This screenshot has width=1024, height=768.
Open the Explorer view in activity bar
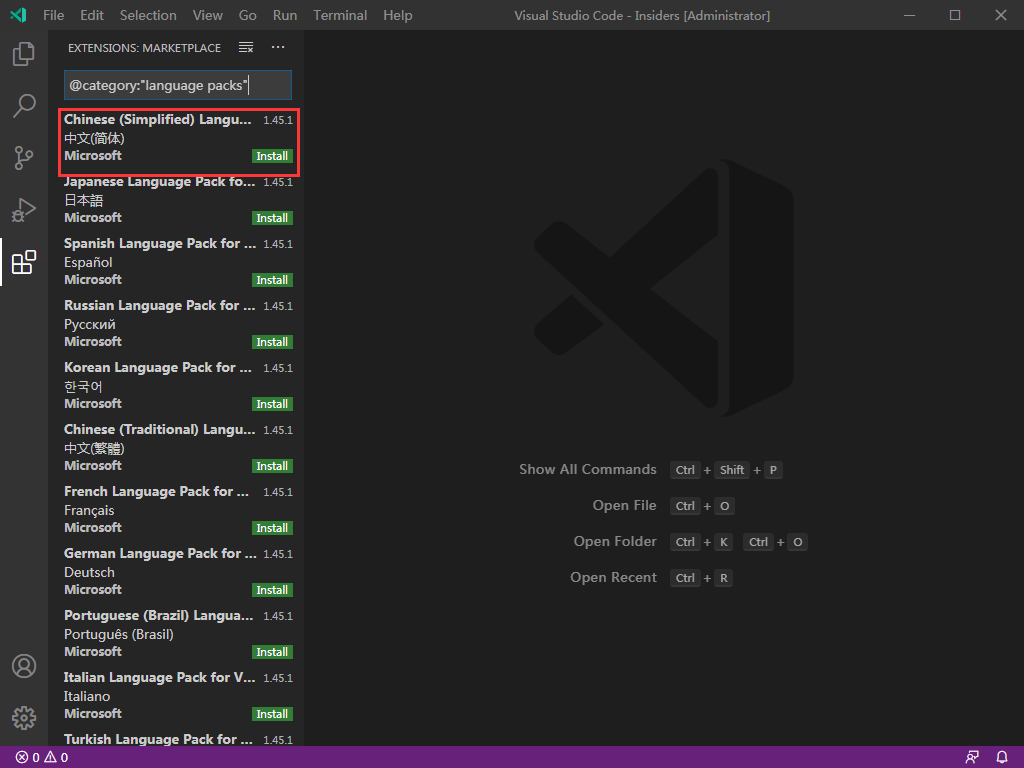[24, 54]
